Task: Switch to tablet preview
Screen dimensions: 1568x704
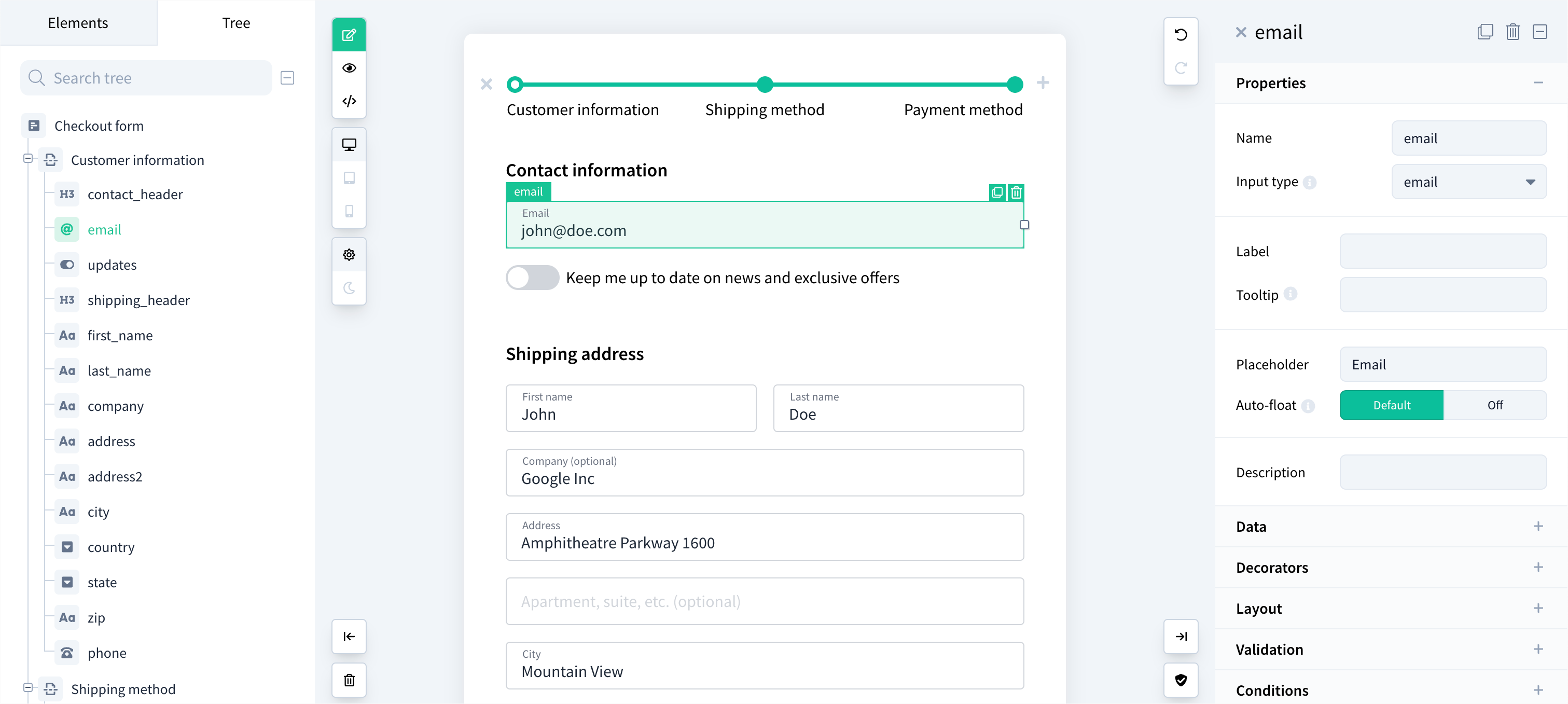Action: [349, 177]
